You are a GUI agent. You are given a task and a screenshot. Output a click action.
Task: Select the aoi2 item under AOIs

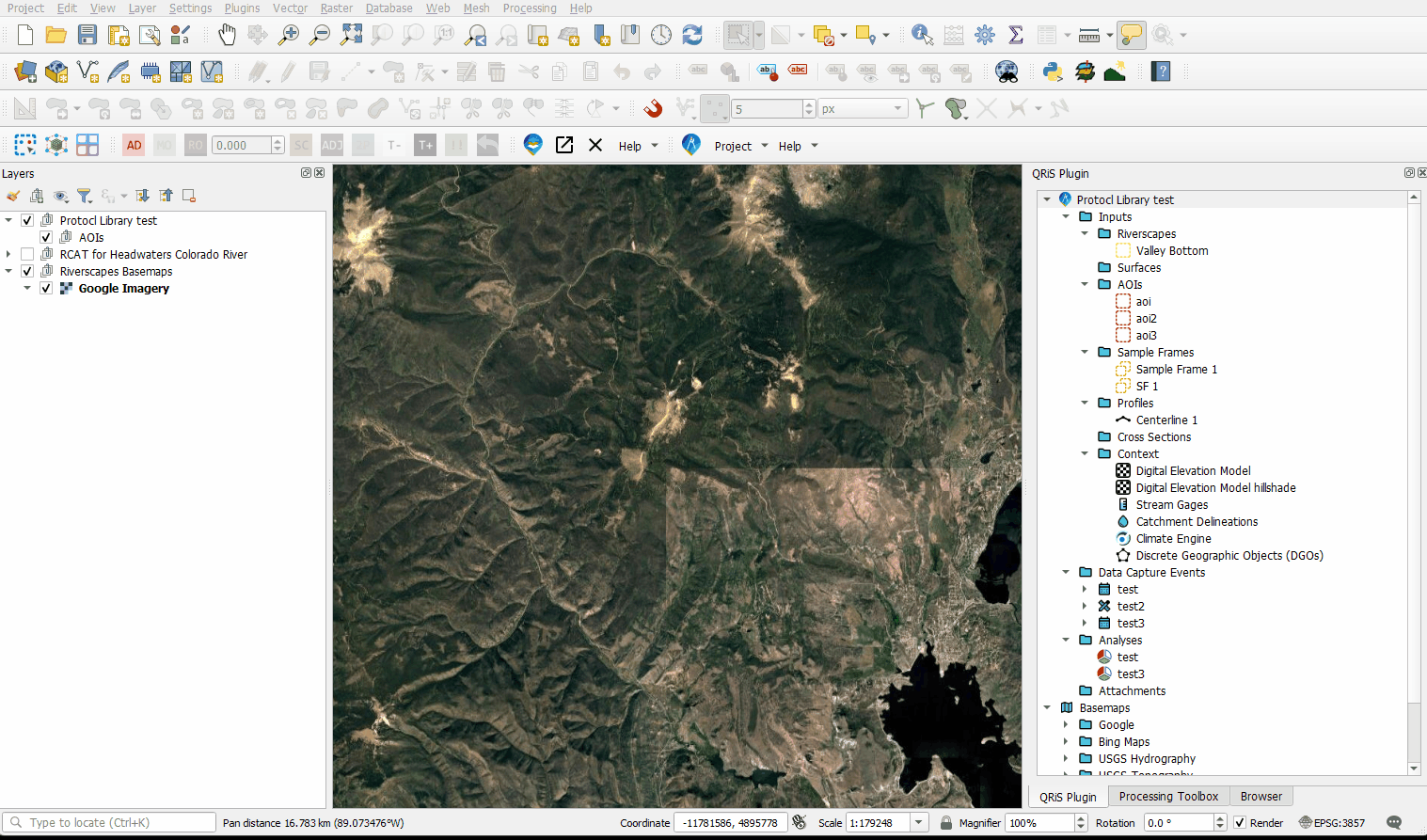point(1146,318)
